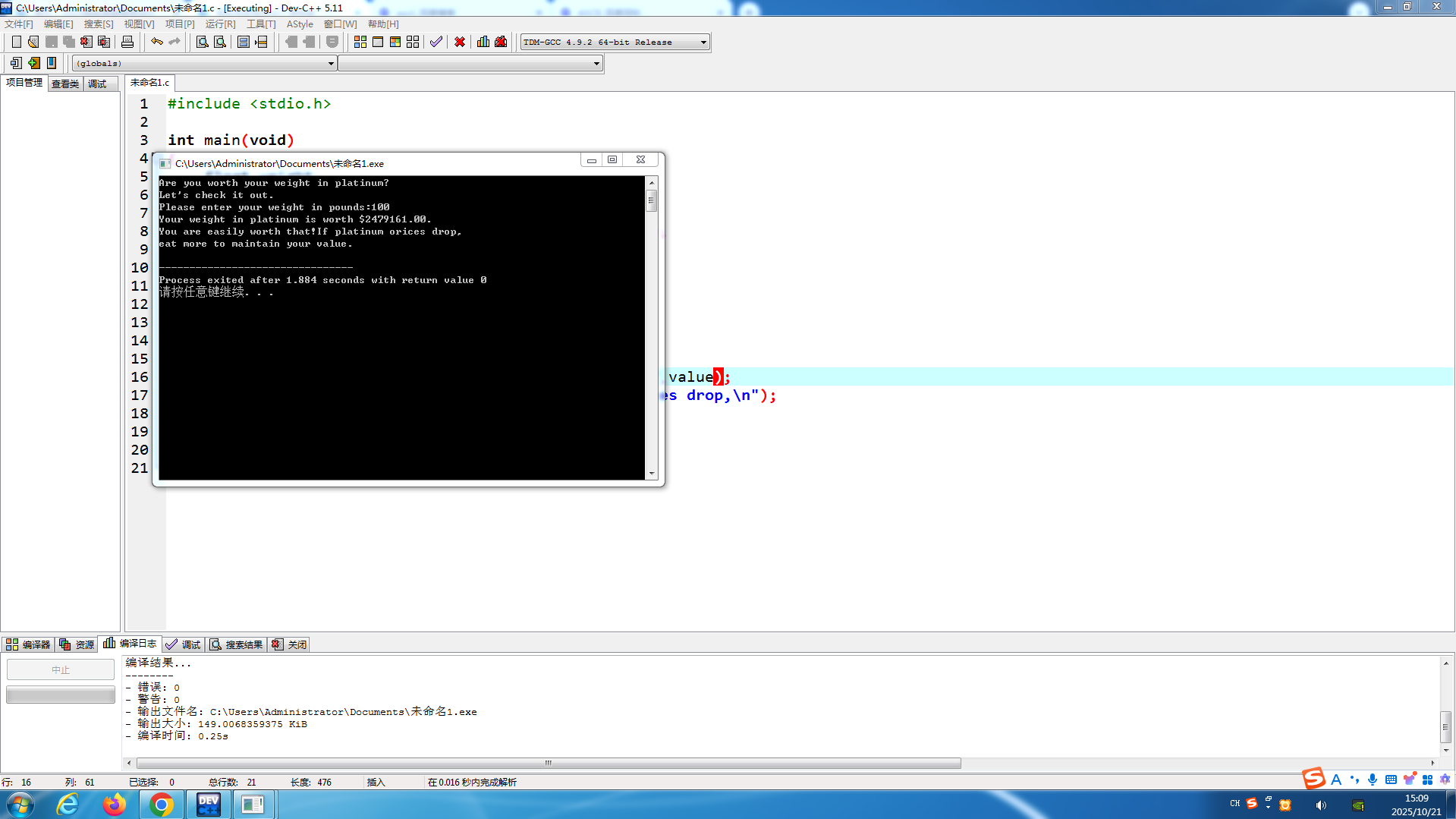Image resolution: width=1456 pixels, height=819 pixels.
Task: Click the Close All files icon
Action: pyautogui.click(x=104, y=42)
